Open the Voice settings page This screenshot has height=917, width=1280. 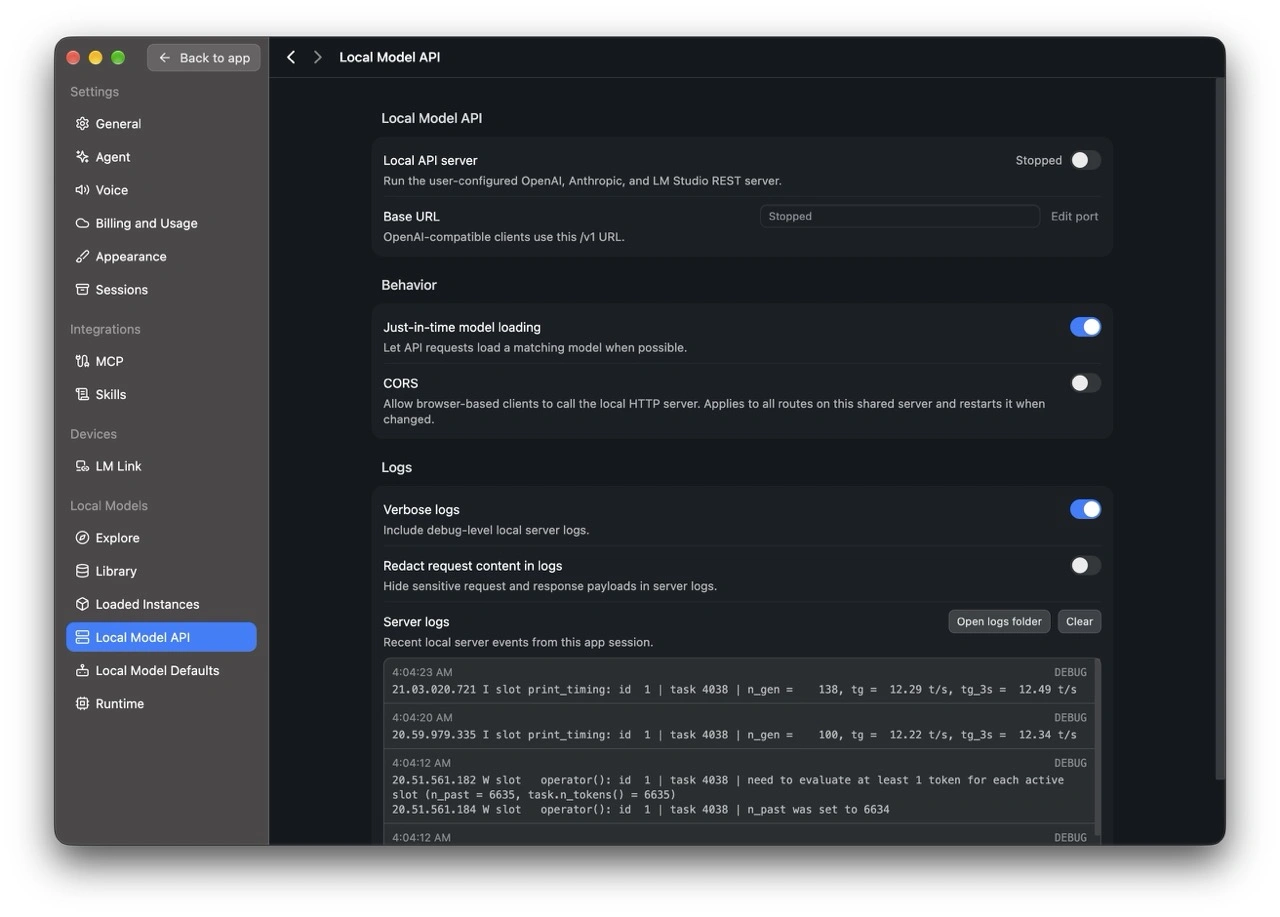point(161,190)
